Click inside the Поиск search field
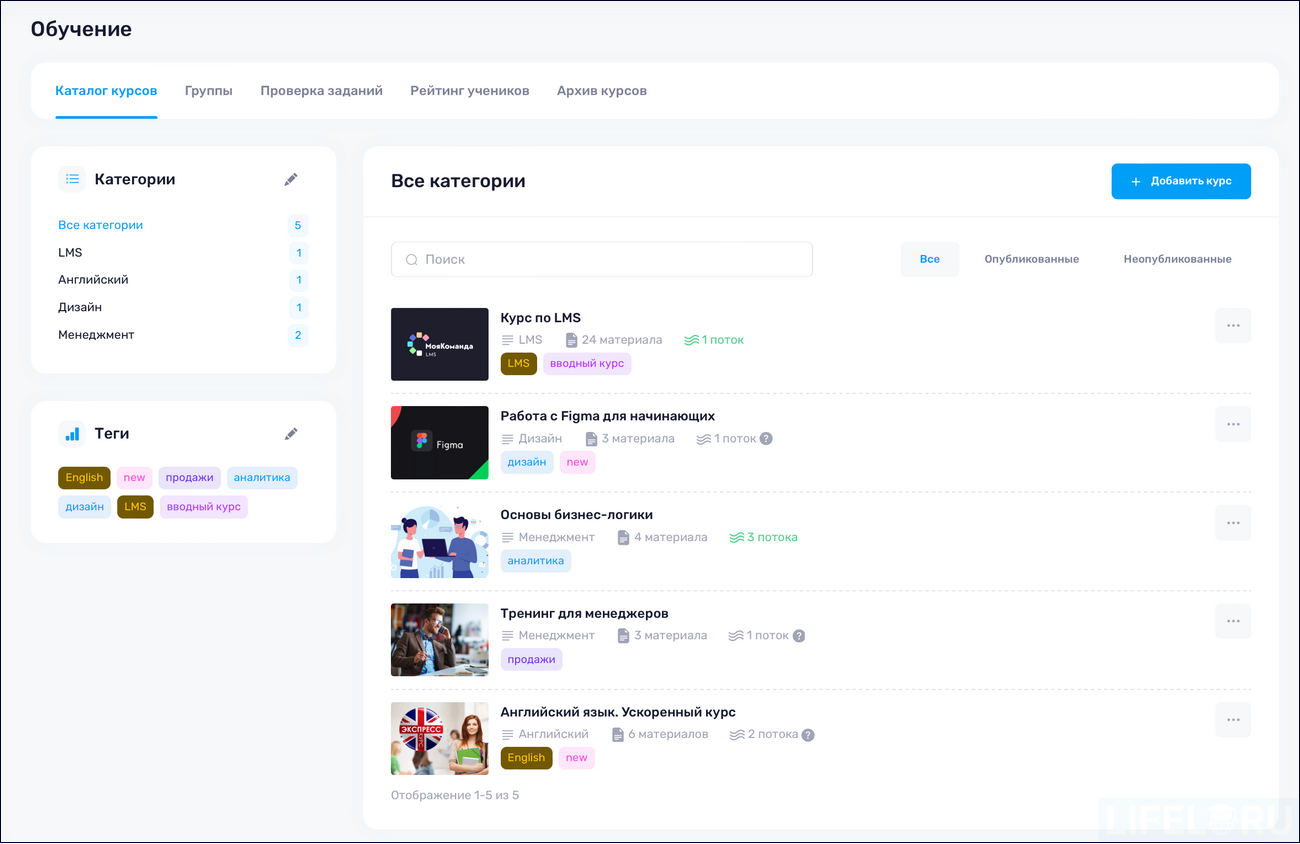 [600, 259]
